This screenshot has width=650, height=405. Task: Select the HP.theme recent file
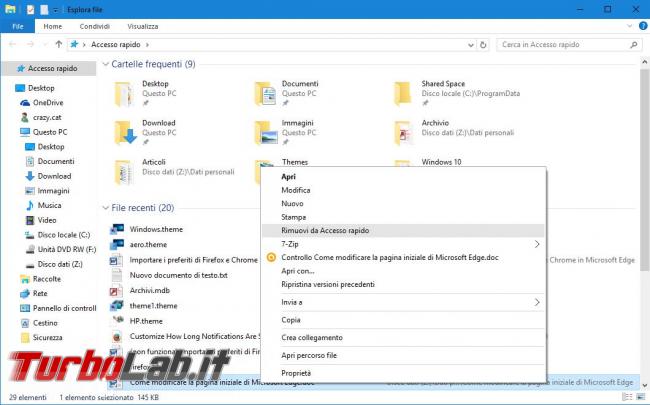coord(137,321)
